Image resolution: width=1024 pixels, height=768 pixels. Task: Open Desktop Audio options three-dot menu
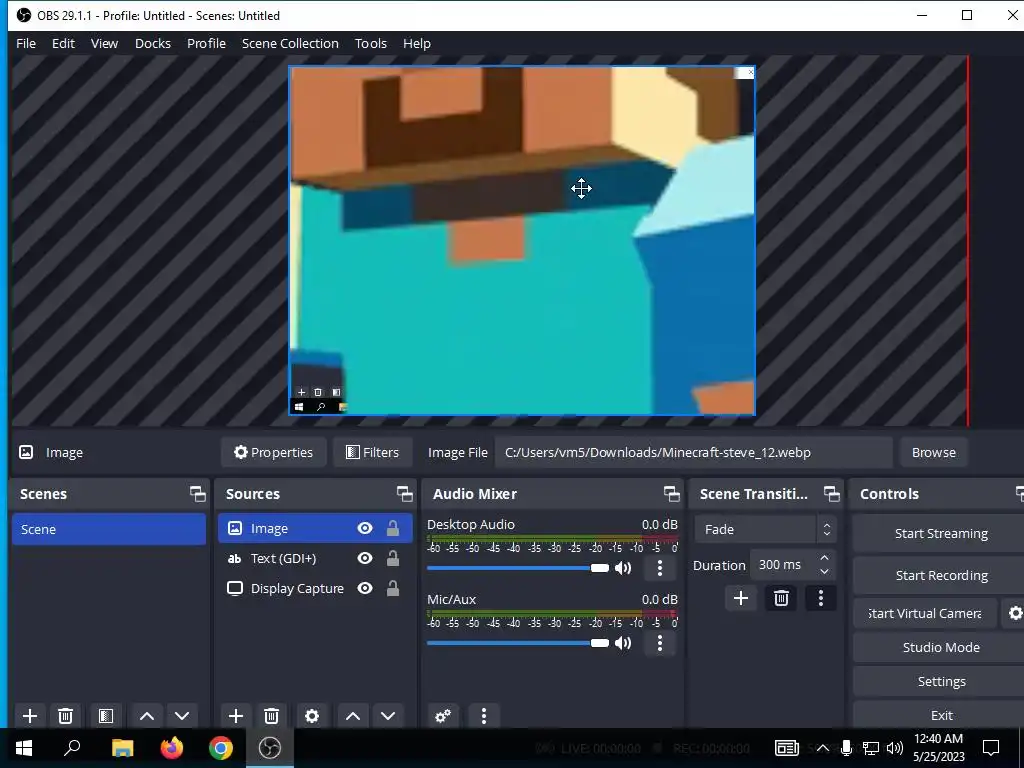[x=660, y=568]
